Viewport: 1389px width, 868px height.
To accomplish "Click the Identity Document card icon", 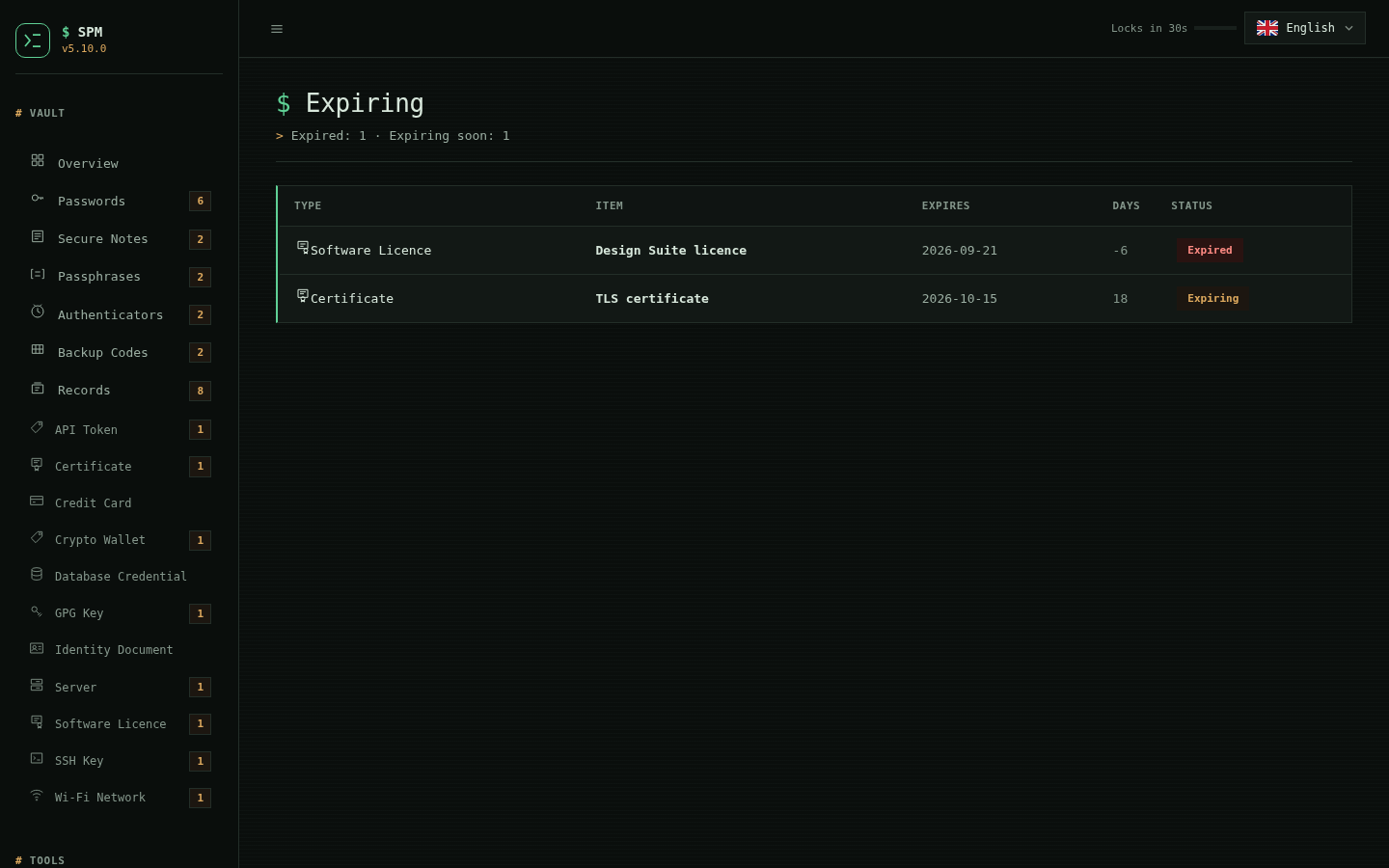I will click(x=37, y=648).
